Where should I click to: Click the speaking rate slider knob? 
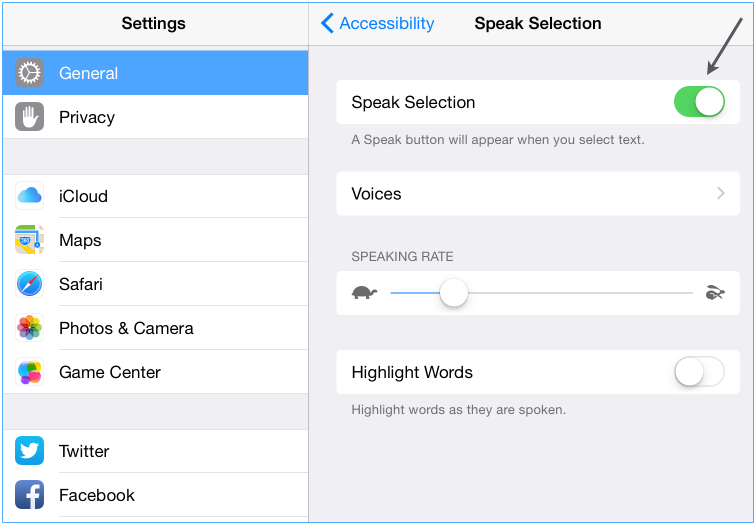[x=454, y=293]
